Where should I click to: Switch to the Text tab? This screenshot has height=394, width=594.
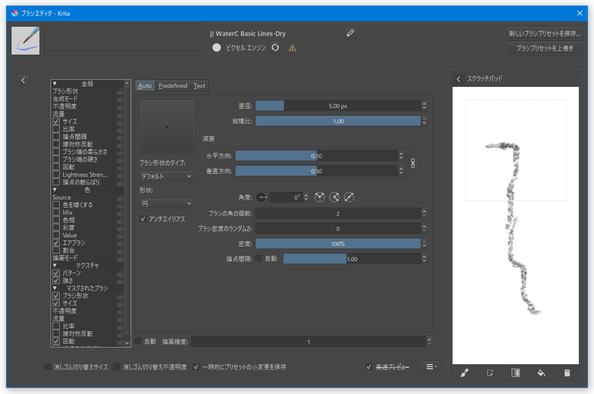point(199,86)
